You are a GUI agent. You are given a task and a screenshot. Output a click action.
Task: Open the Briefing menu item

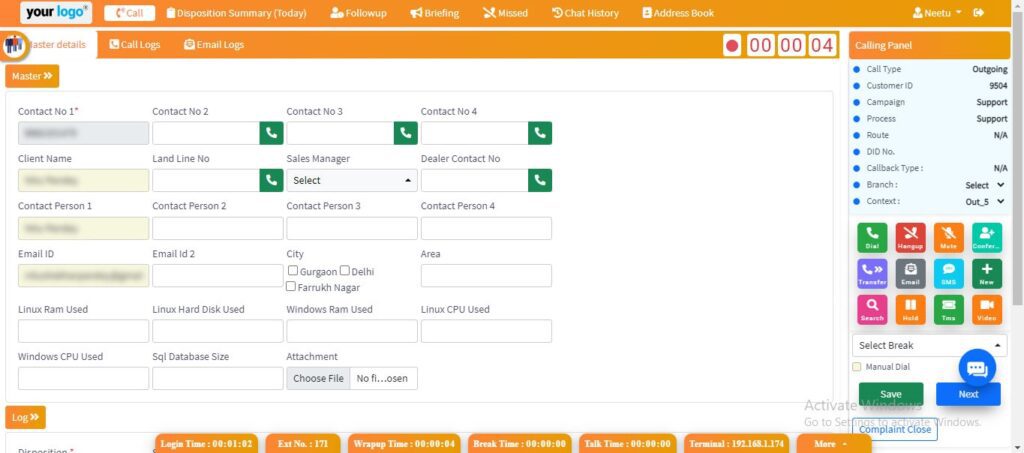pyautogui.click(x=434, y=13)
